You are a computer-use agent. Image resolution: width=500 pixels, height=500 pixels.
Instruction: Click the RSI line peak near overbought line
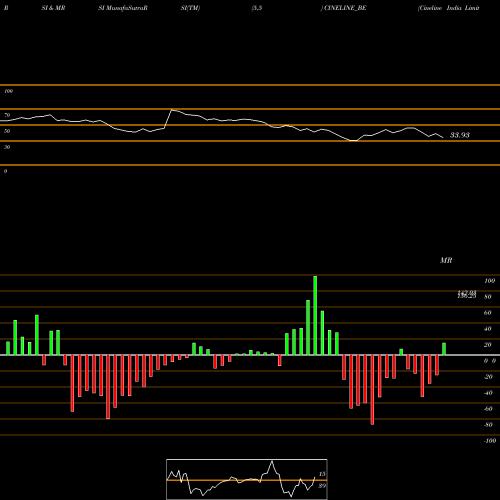point(172,110)
